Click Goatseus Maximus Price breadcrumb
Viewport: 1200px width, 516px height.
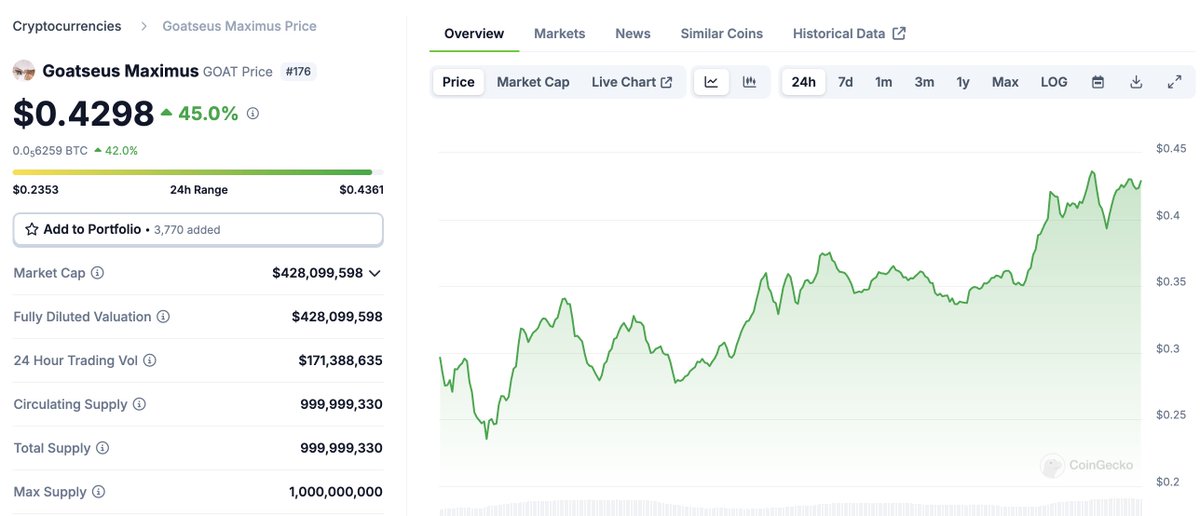(x=240, y=26)
